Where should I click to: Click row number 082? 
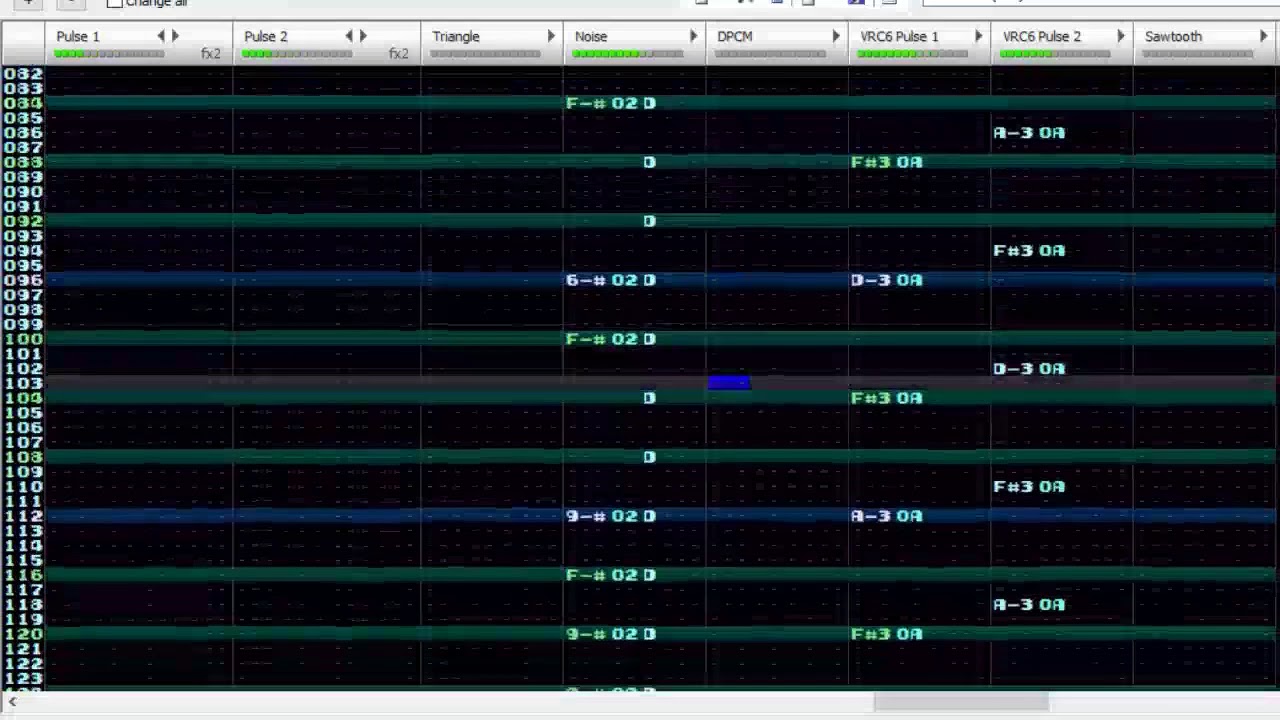23,74
